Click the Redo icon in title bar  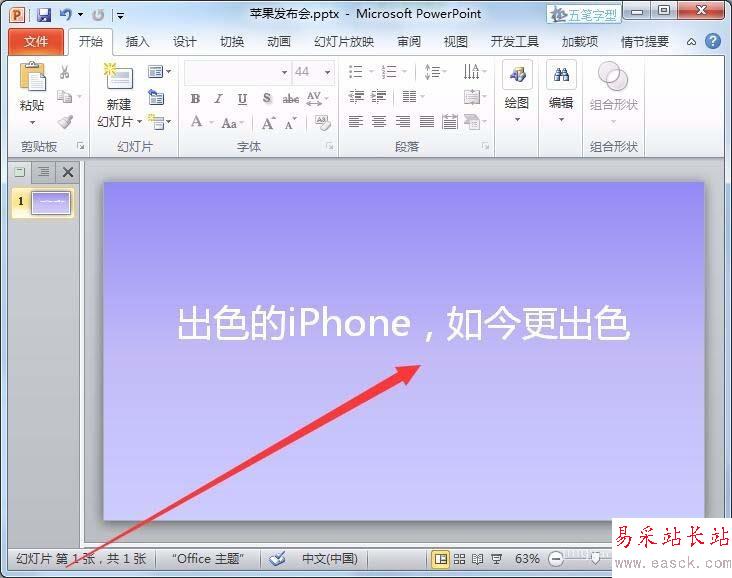coord(98,15)
